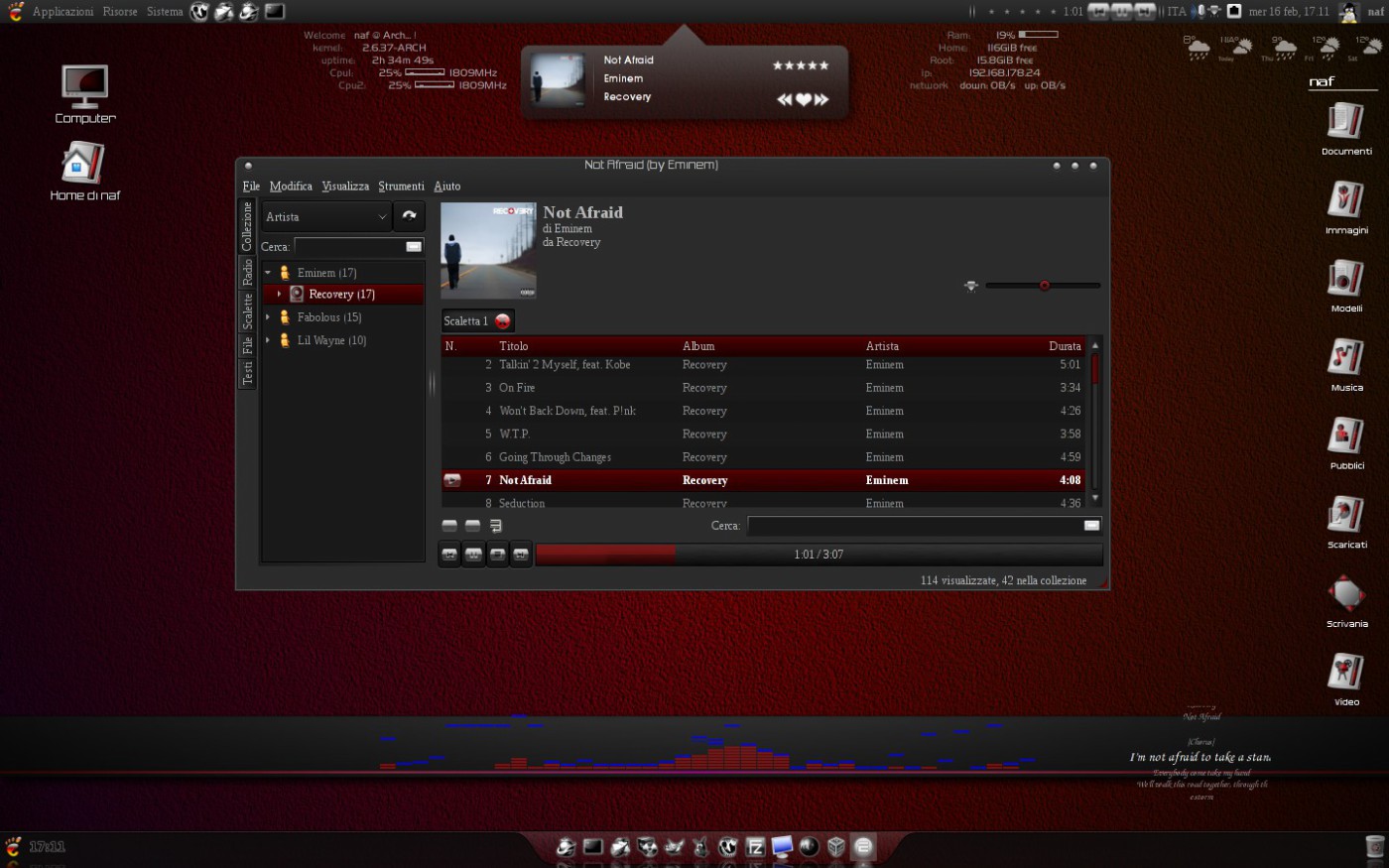Click the penguin user avatar in the panel

(1348, 12)
